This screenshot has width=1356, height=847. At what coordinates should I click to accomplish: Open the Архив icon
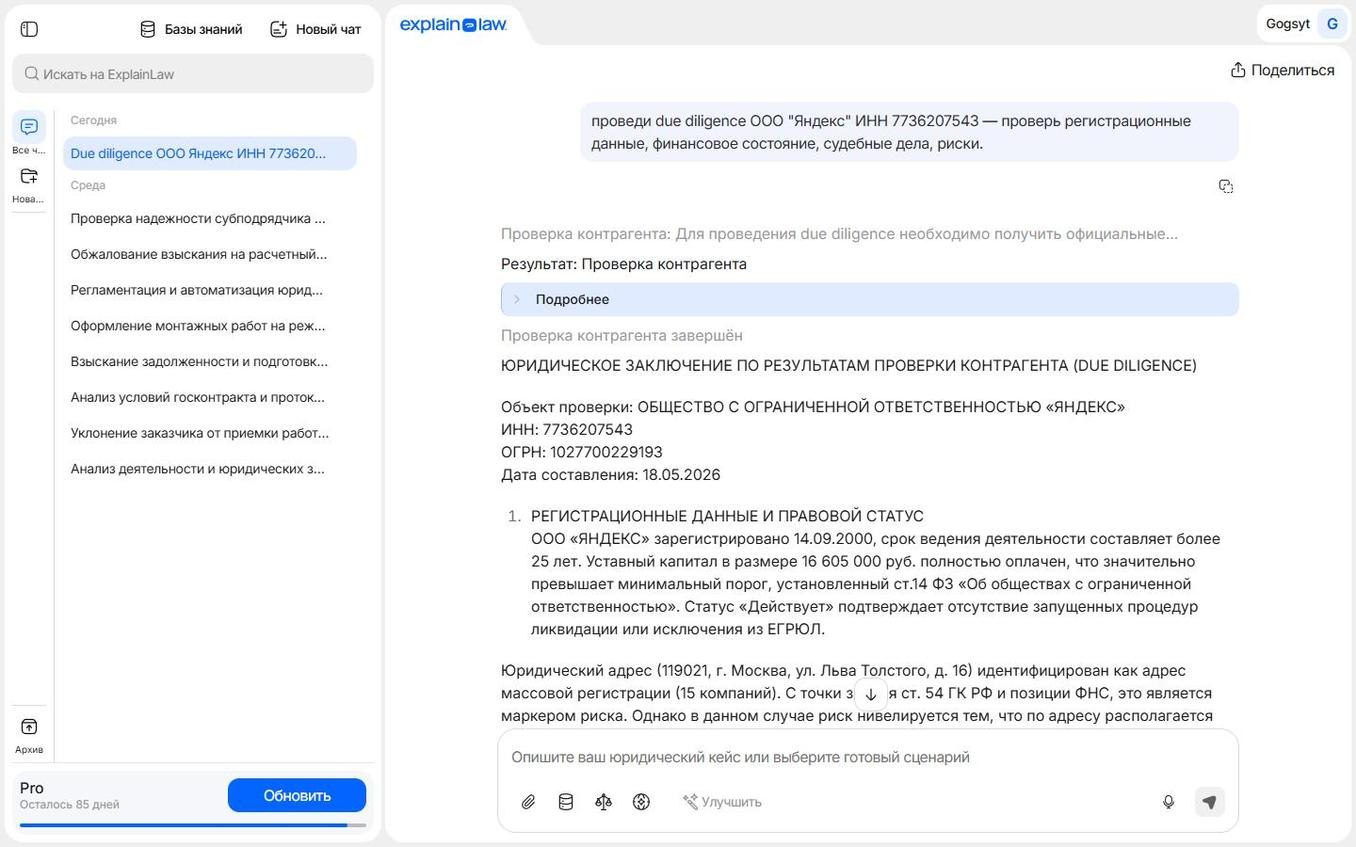pyautogui.click(x=29, y=727)
